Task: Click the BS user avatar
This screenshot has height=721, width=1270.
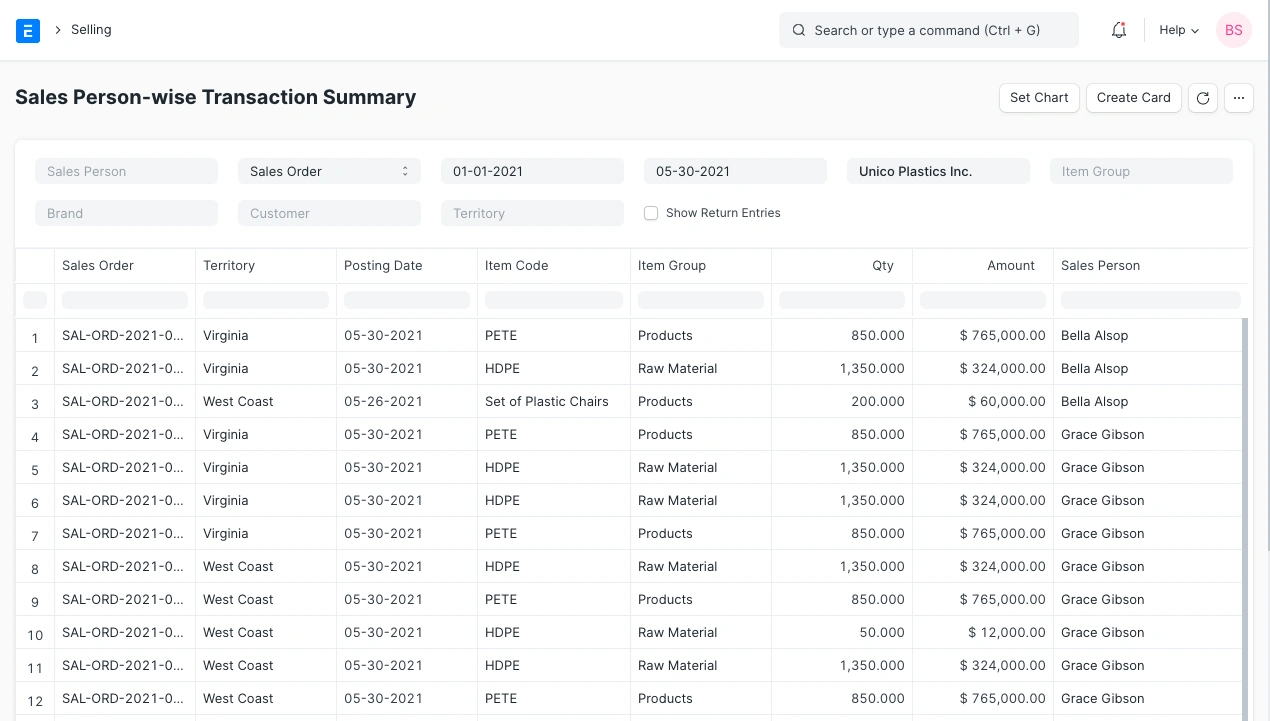Action: tap(1233, 30)
